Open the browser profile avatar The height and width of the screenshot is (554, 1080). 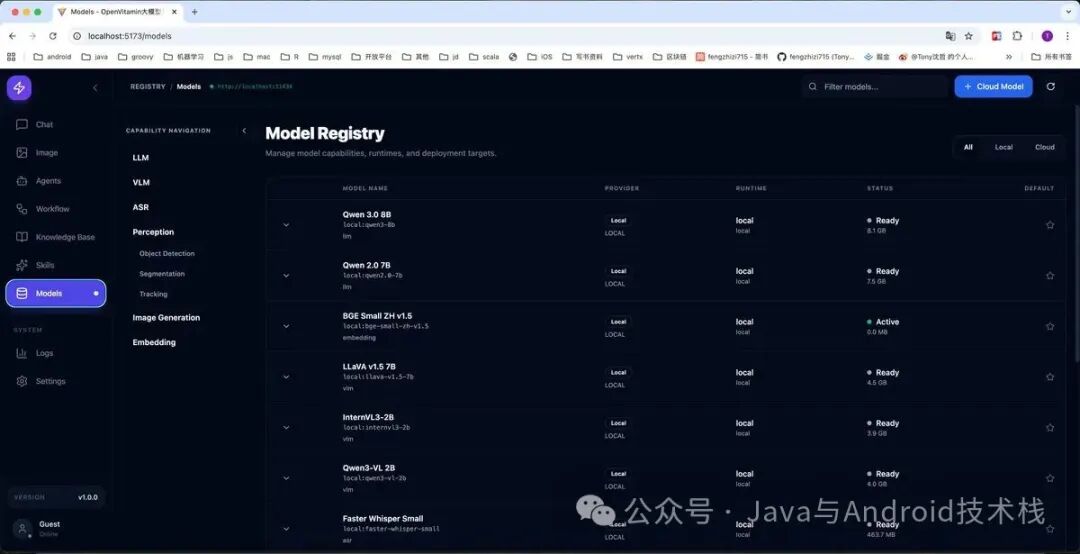coord(1047,36)
